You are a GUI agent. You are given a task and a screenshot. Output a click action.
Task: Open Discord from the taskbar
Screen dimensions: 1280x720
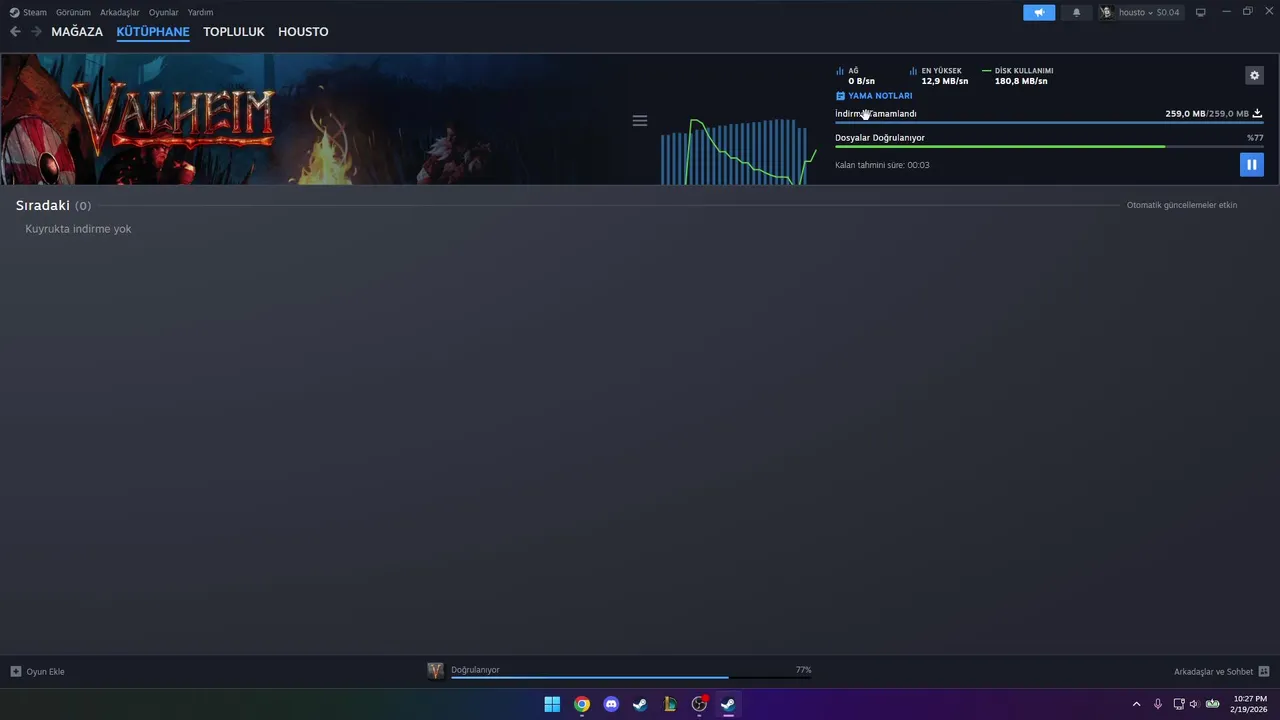[x=611, y=704]
